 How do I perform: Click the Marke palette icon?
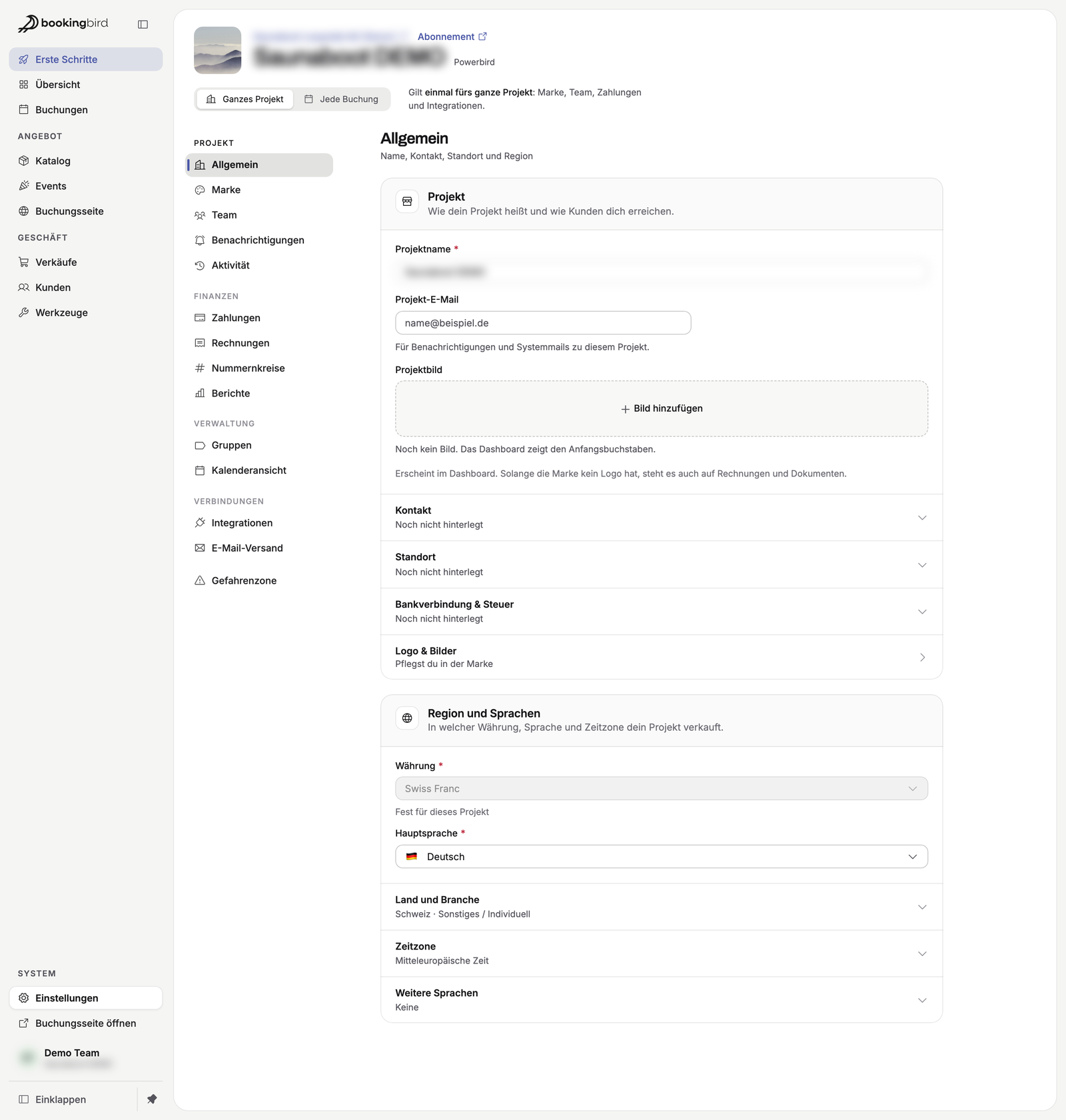click(x=200, y=190)
